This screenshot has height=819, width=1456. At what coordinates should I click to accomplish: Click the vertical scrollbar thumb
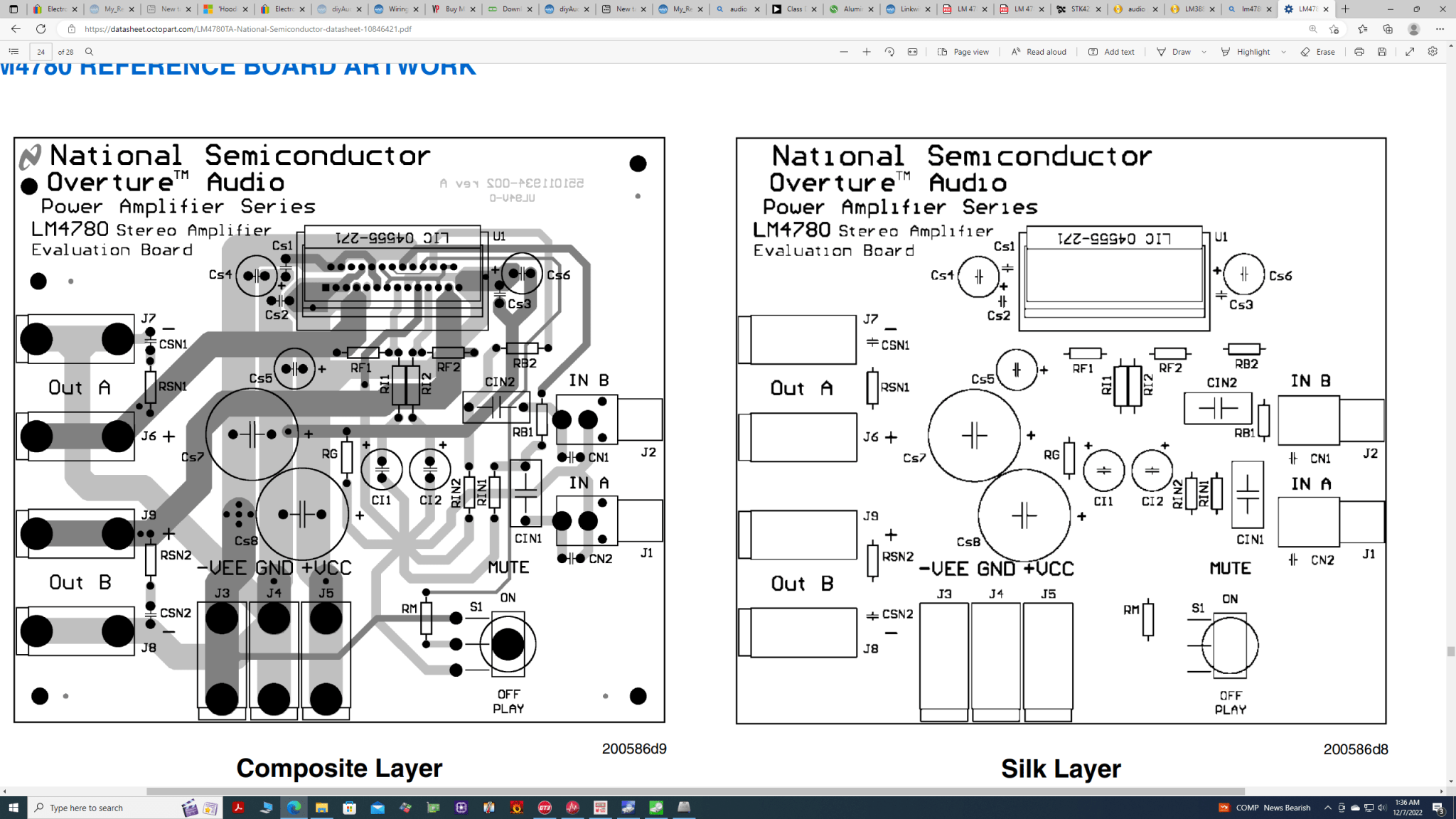point(1450,651)
